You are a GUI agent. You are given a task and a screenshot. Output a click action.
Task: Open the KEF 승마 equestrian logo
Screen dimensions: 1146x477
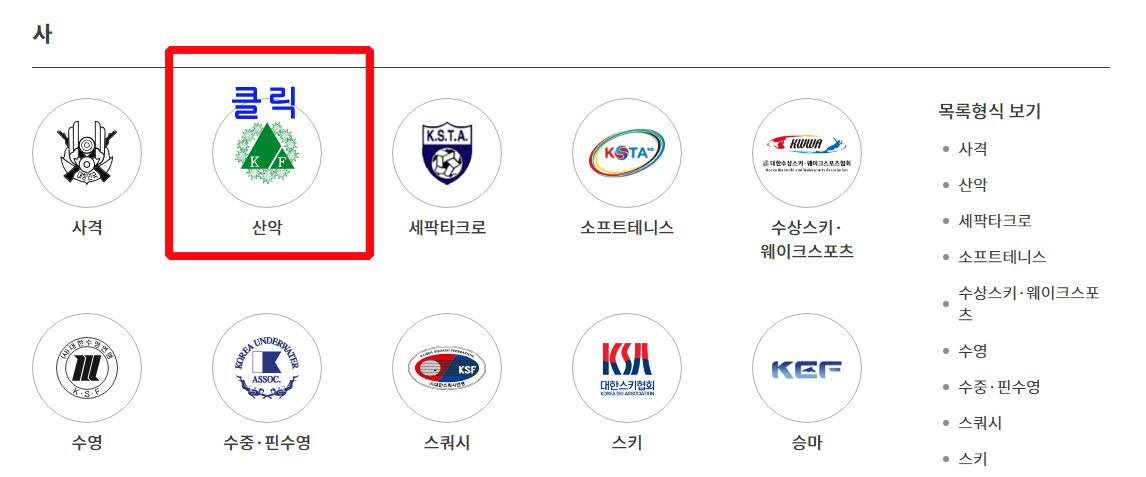(806, 368)
